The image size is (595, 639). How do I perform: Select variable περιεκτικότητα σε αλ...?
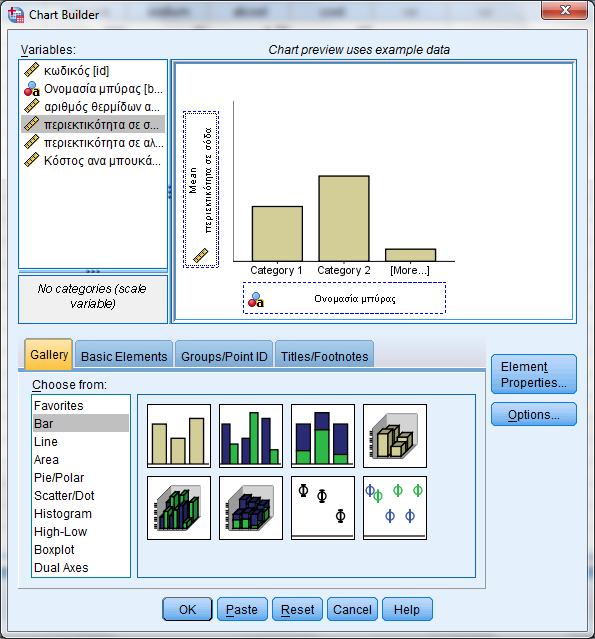(93, 142)
